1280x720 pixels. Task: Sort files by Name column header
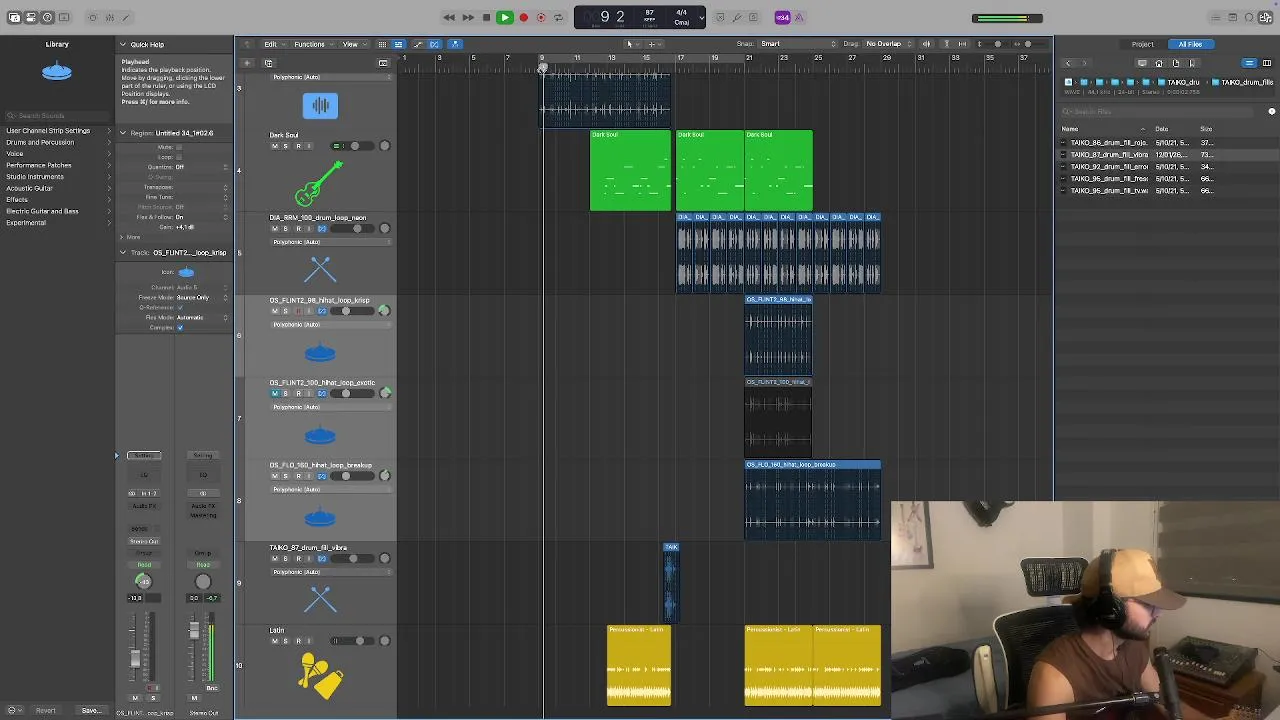[x=1070, y=129]
